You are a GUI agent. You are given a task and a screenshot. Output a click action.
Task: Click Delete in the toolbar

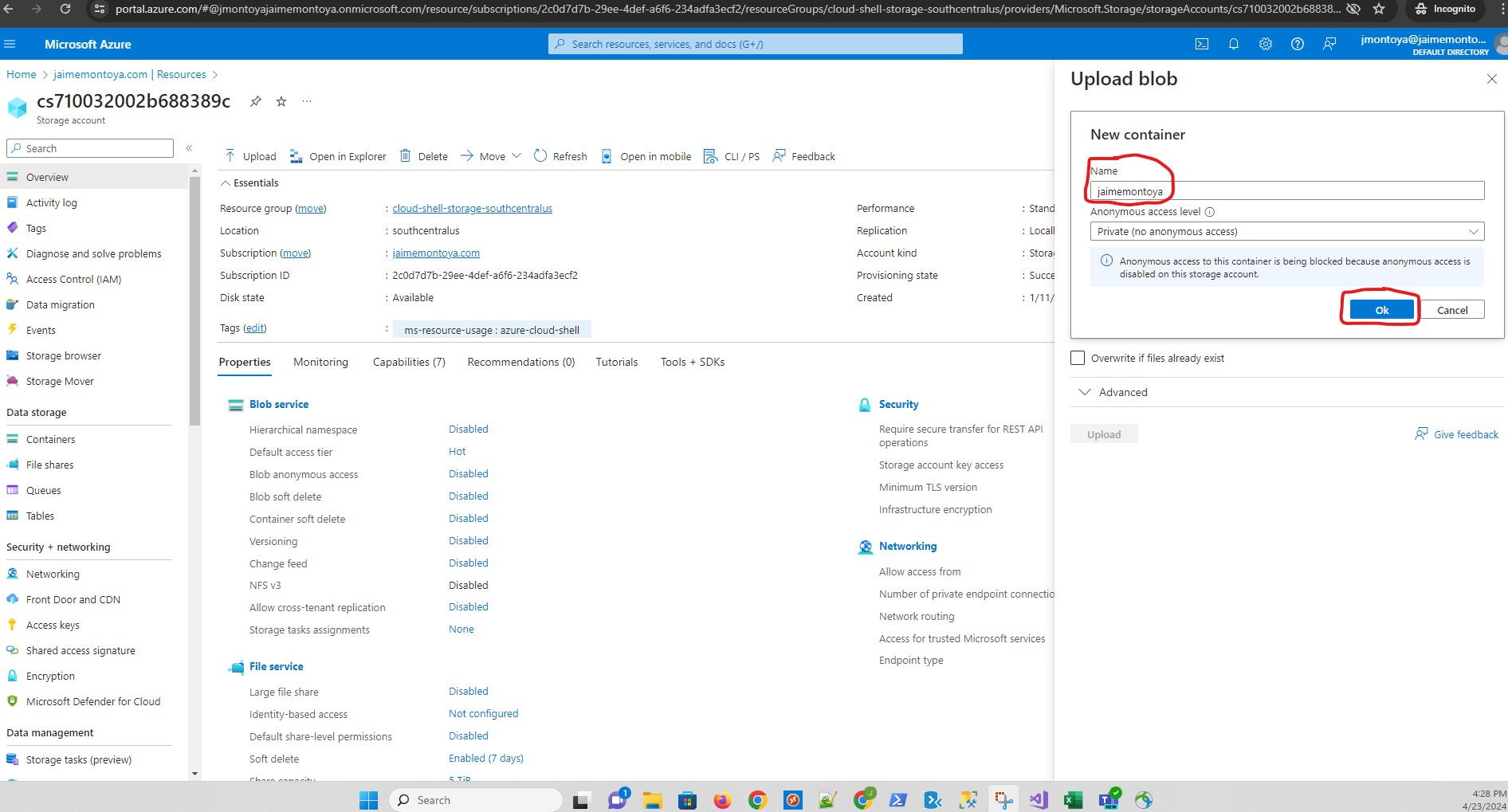tap(424, 156)
